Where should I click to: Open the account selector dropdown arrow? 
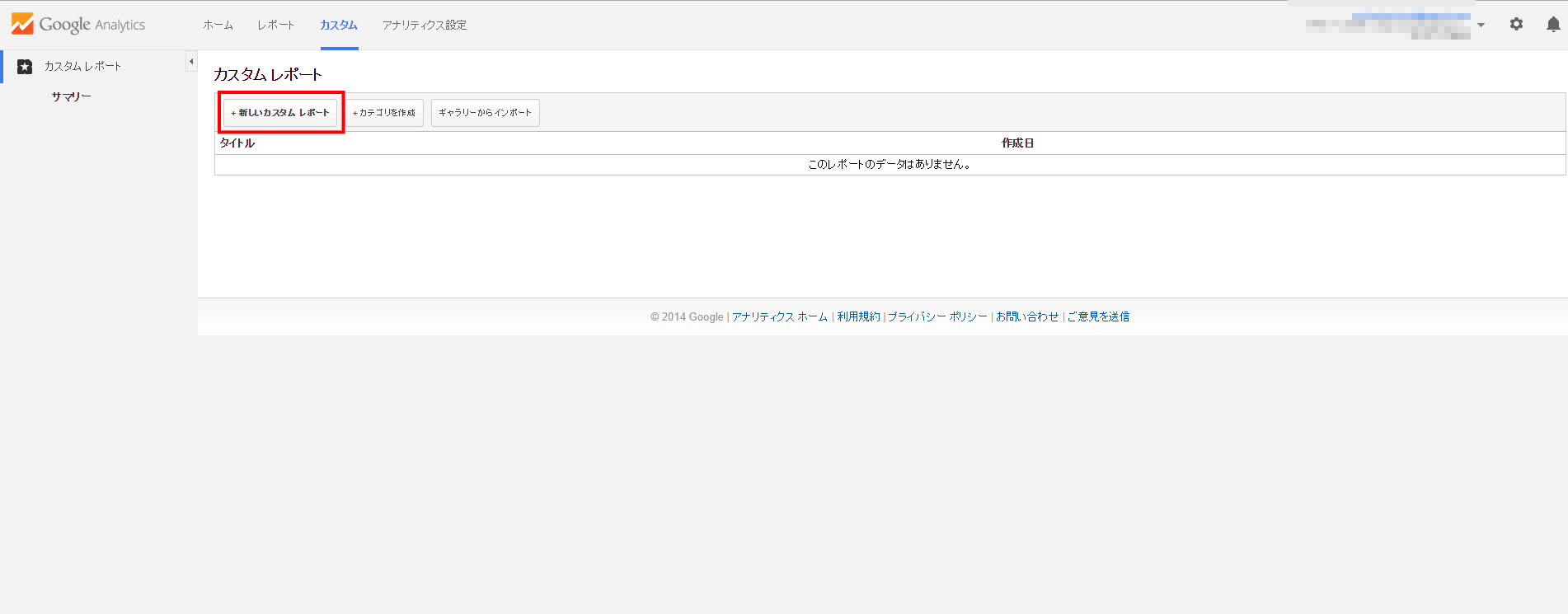coord(1481,26)
